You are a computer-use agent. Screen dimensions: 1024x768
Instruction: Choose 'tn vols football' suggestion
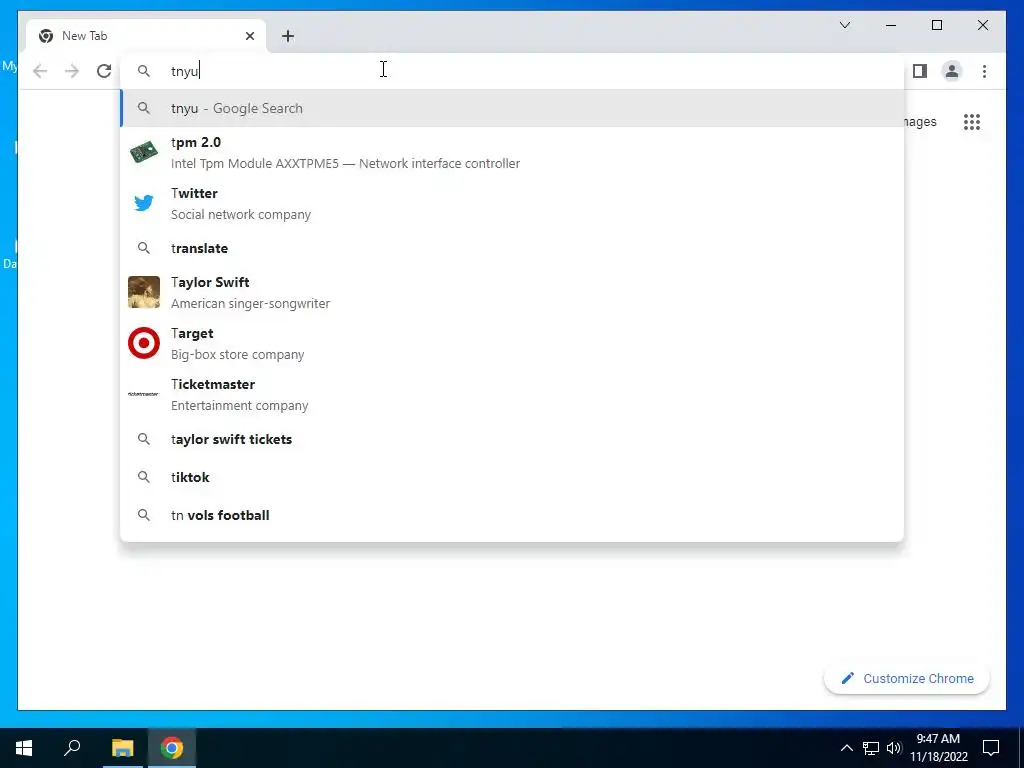point(512,515)
